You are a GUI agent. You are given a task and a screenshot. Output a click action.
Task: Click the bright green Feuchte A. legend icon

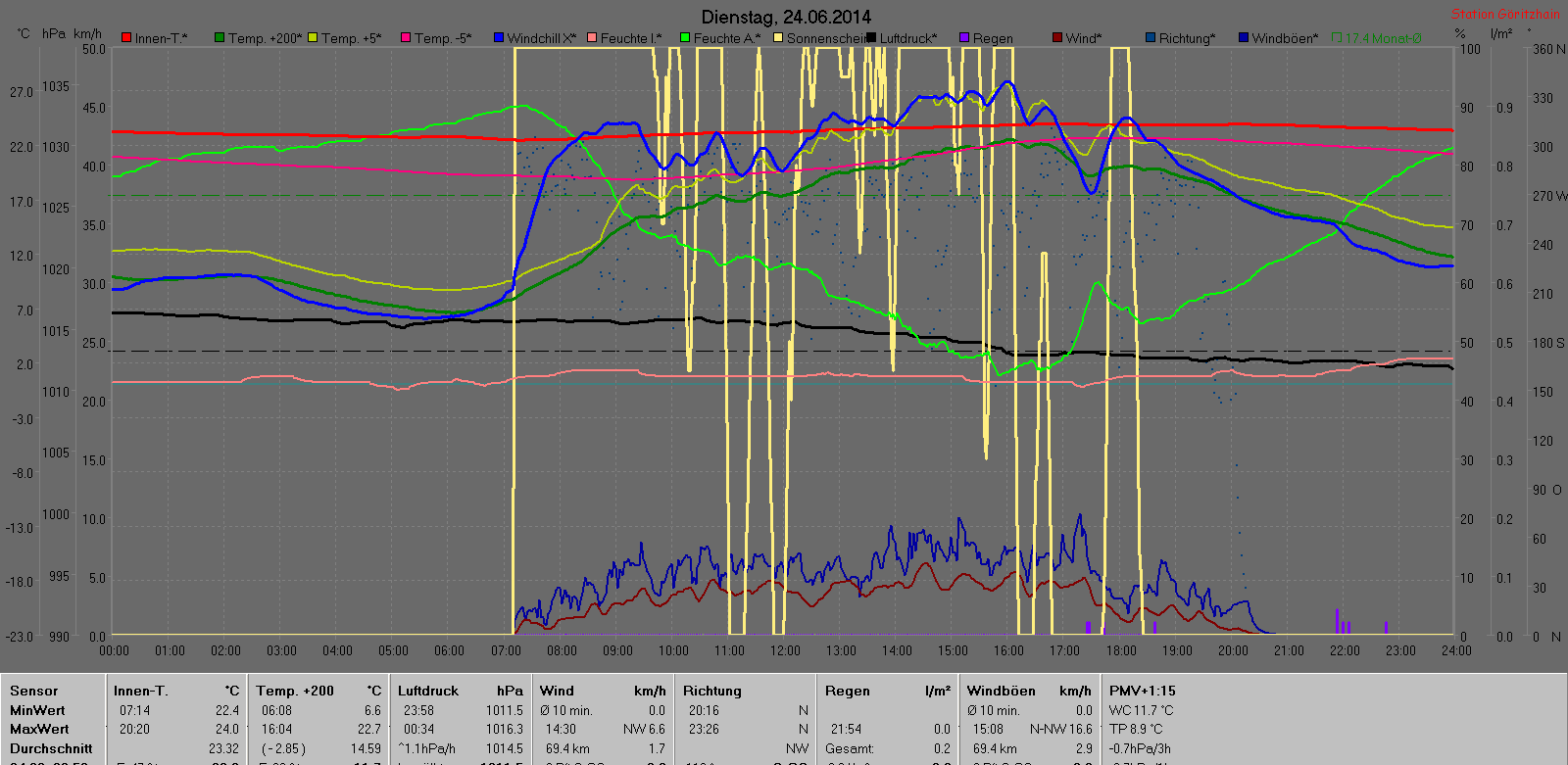pos(686,38)
